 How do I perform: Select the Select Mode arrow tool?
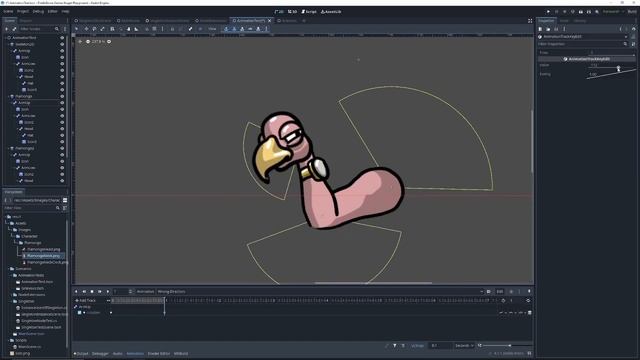(x=76, y=29)
